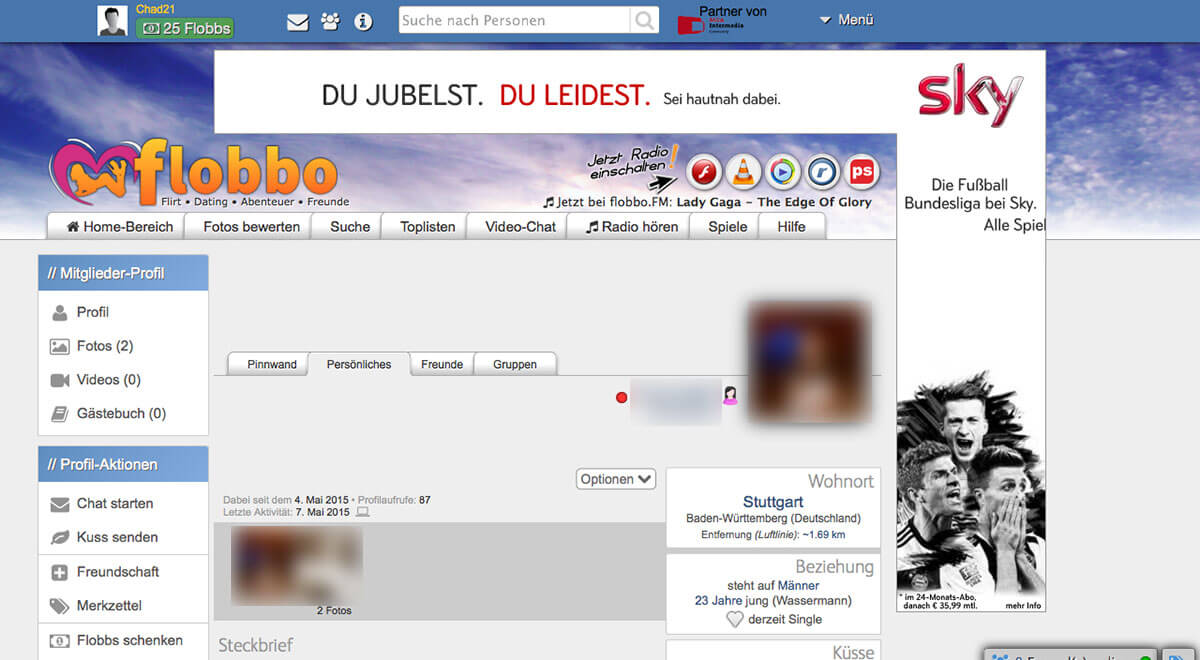The height and width of the screenshot is (660, 1200).
Task: Click the Suche nach Personen field
Action: pos(514,21)
